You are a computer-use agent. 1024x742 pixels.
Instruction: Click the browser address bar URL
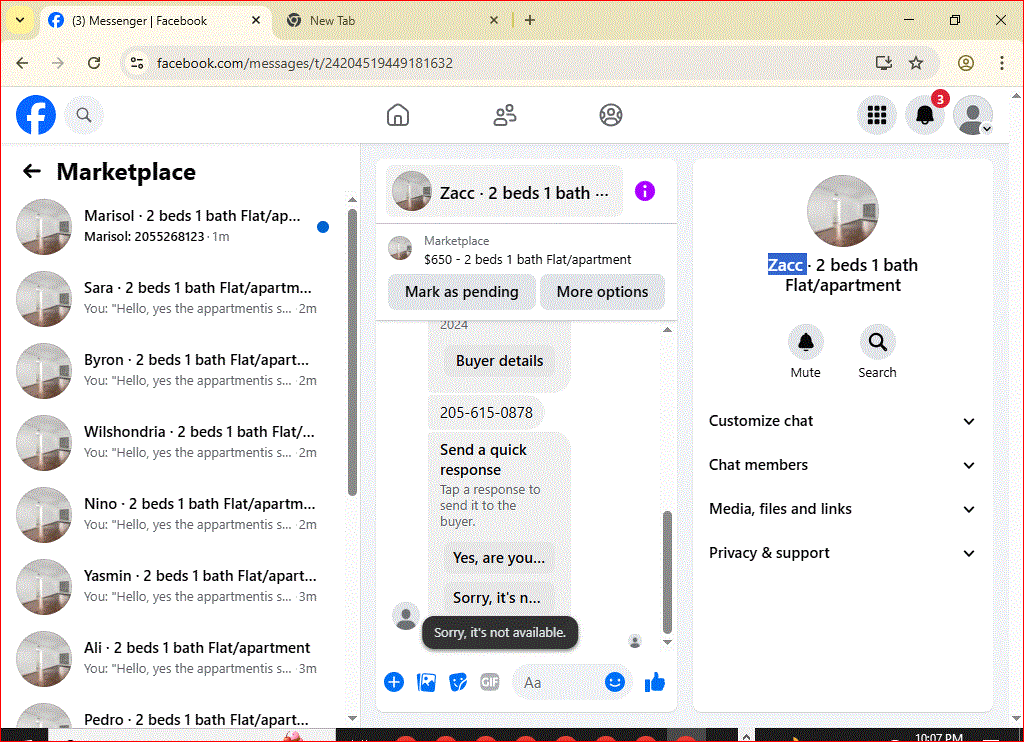coord(304,63)
